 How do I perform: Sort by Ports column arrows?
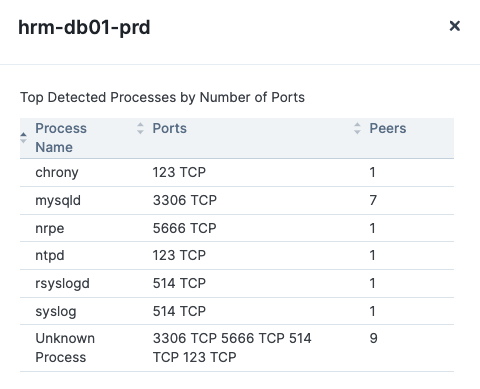140,128
